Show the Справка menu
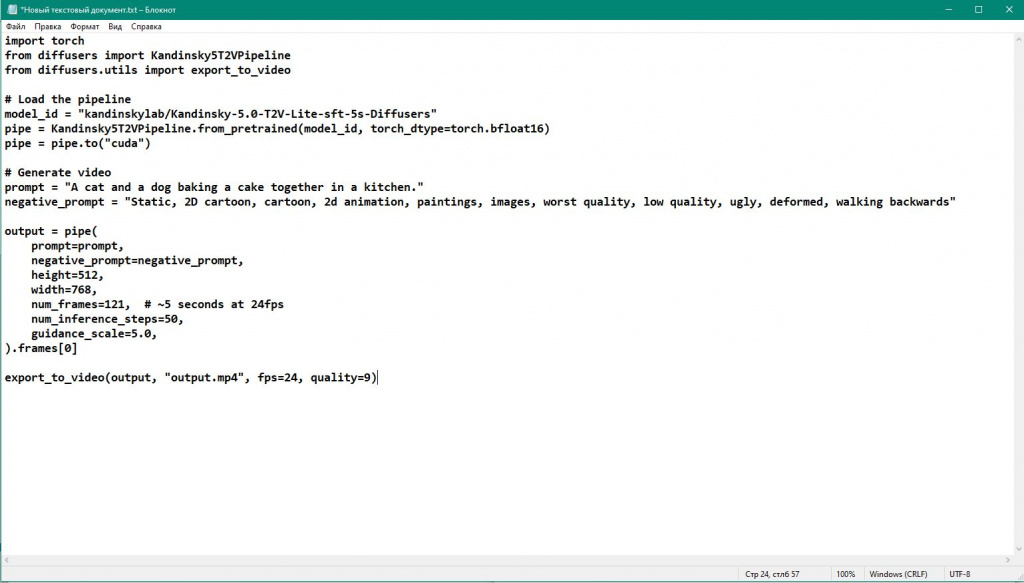This screenshot has height=583, width=1024. [x=146, y=27]
